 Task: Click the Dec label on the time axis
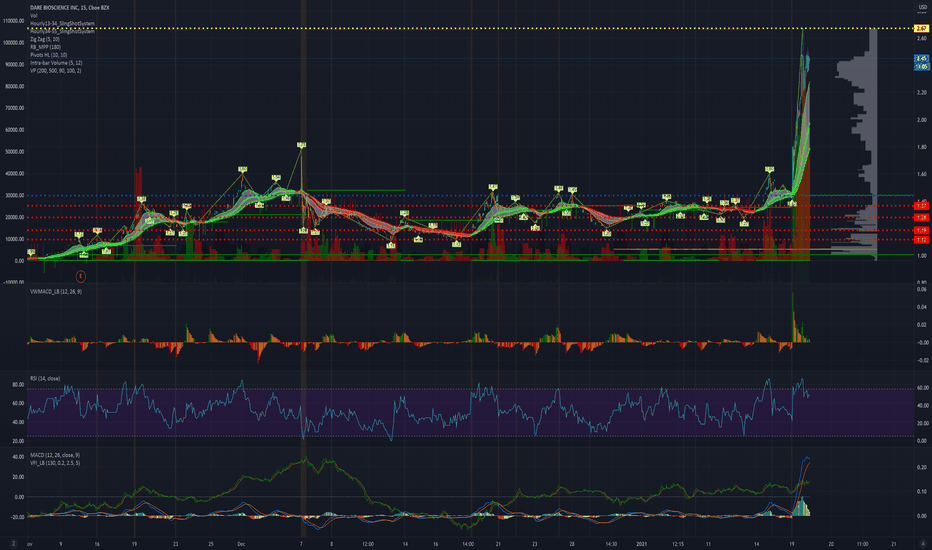241,543
